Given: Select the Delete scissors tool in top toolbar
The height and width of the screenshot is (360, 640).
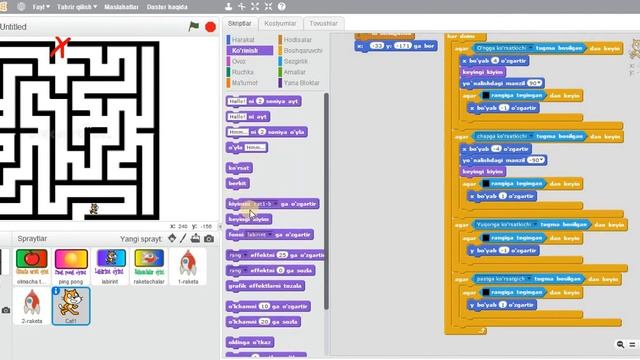Looking at the screenshot, I should (x=242, y=7).
